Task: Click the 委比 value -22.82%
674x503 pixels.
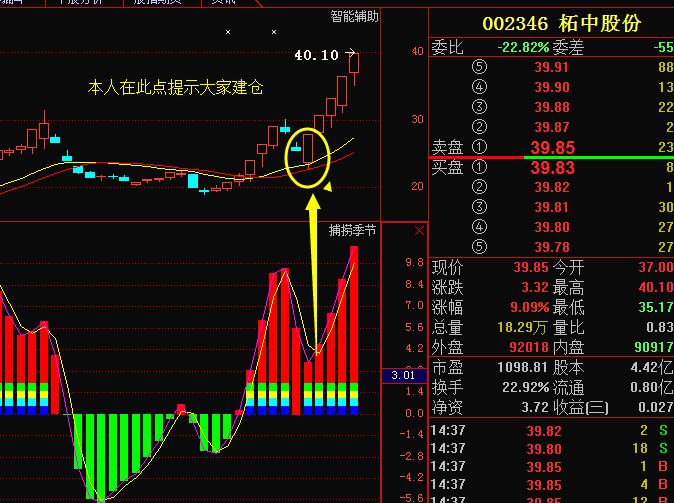Action: point(523,47)
